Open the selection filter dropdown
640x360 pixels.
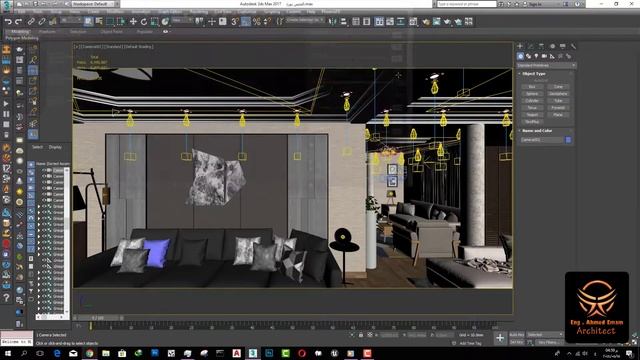click(71, 20)
